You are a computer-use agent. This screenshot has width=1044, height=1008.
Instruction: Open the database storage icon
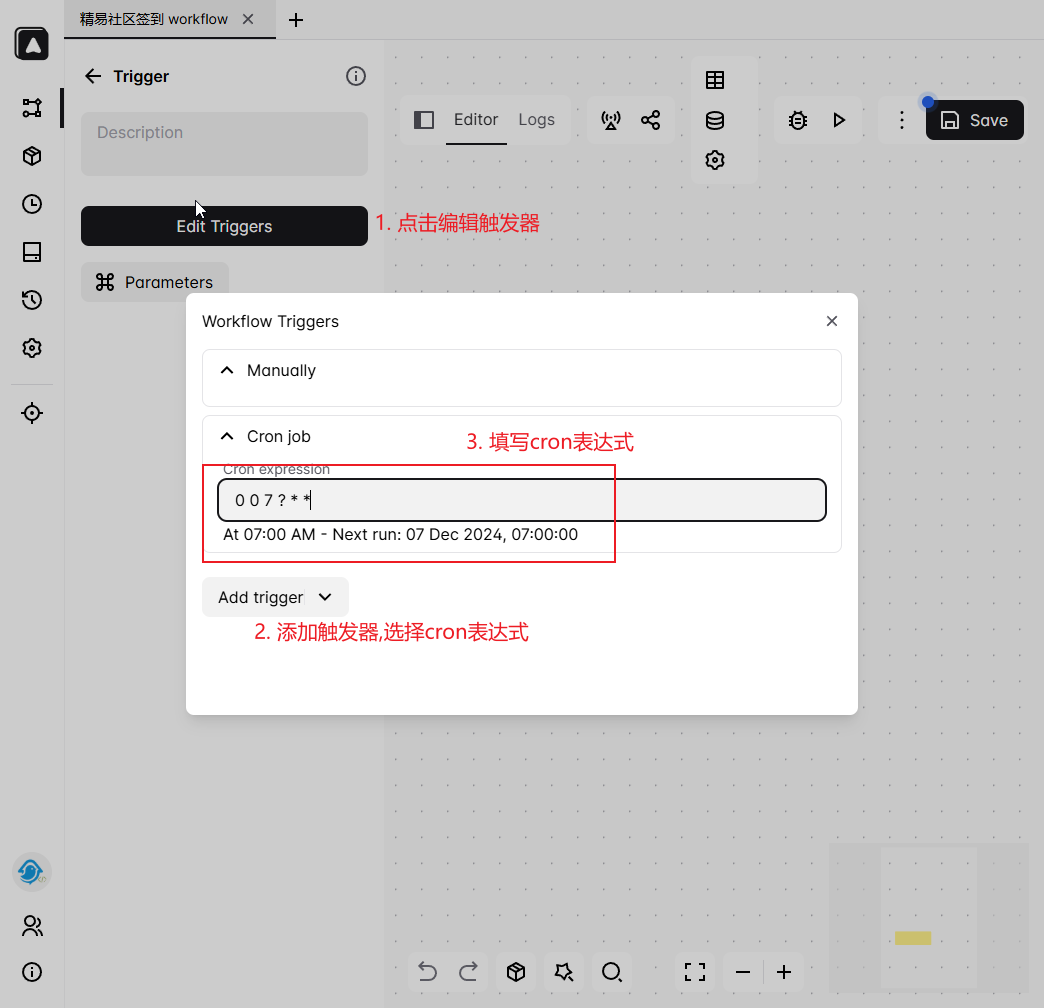715,120
